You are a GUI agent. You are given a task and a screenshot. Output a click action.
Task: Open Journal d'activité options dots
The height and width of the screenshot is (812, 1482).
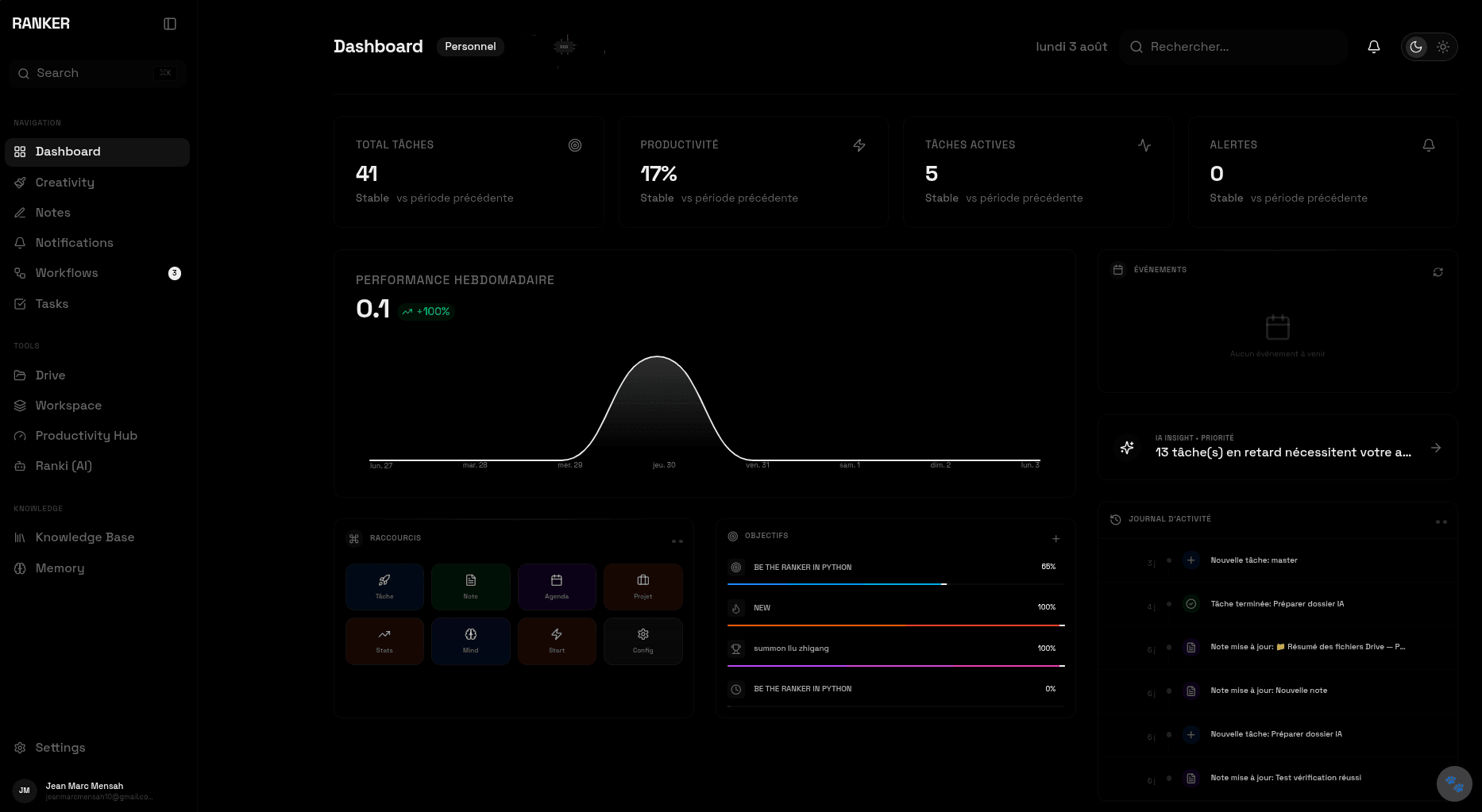[x=1441, y=522]
